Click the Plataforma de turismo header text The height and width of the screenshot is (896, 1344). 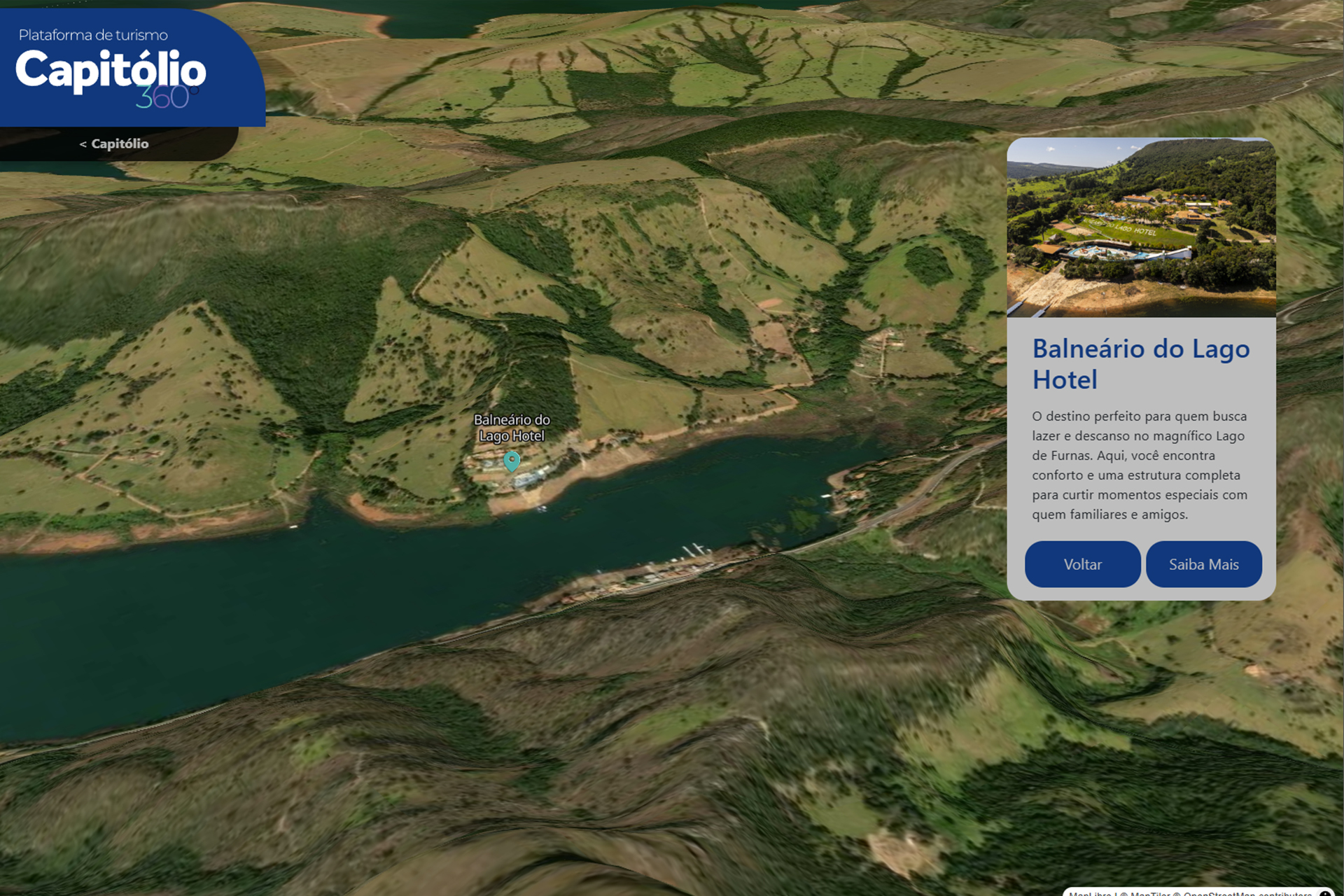(93, 35)
